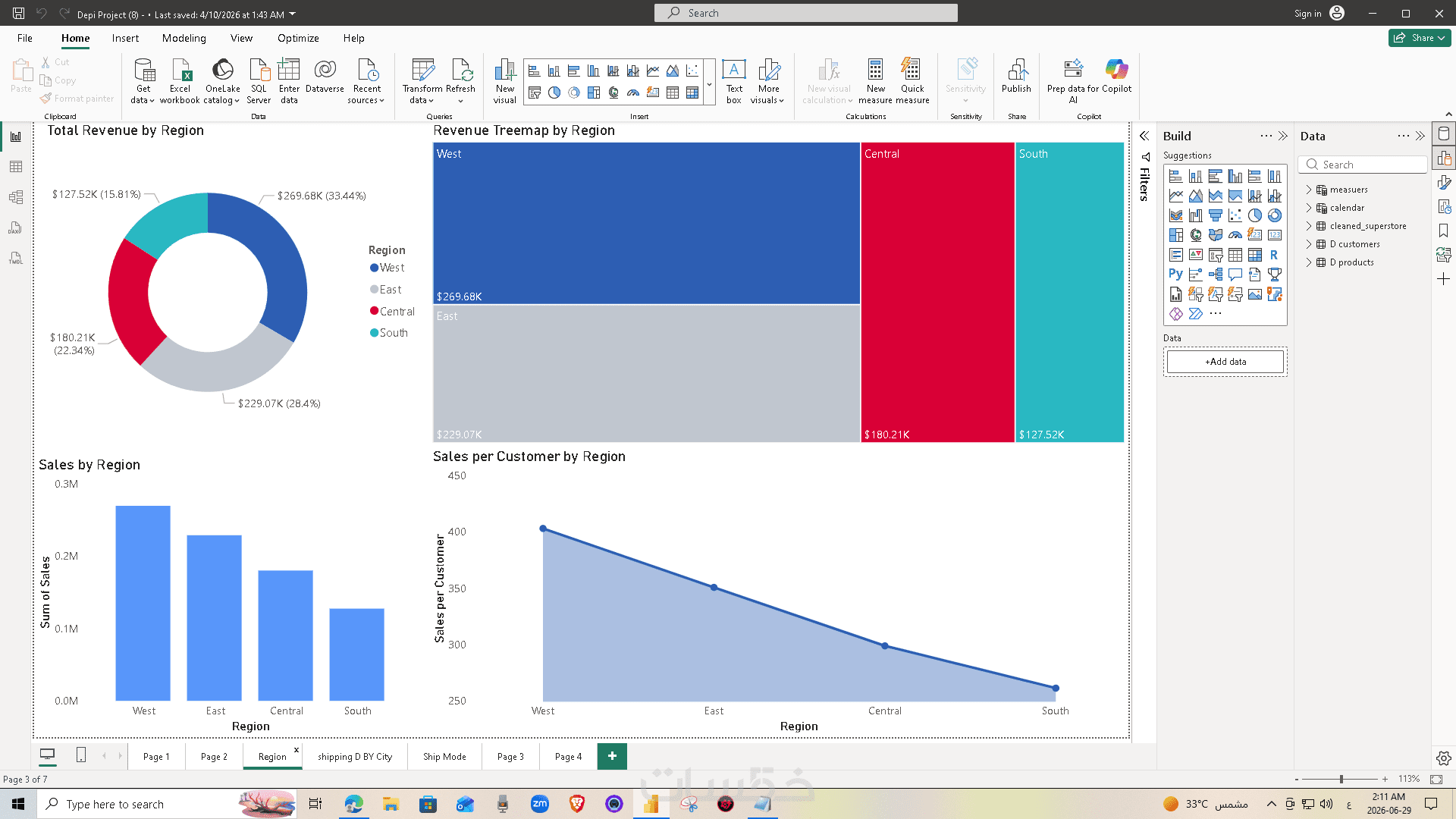
Task: Switch to mobile layout
Action: [x=81, y=755]
